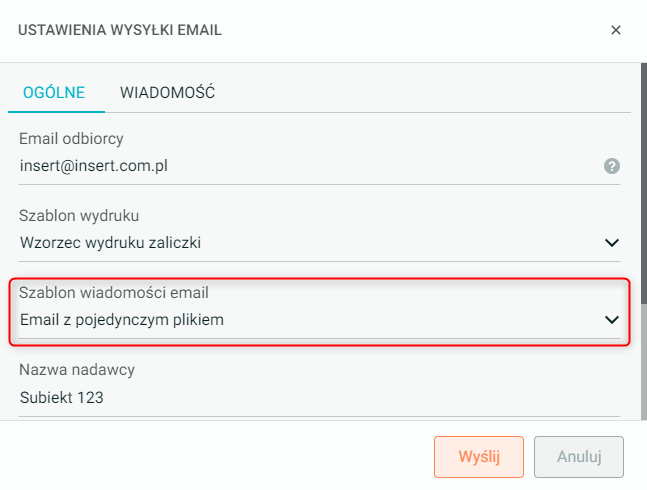Click the 'Email odbiorcy' label
The image size is (647, 490).
71,138
